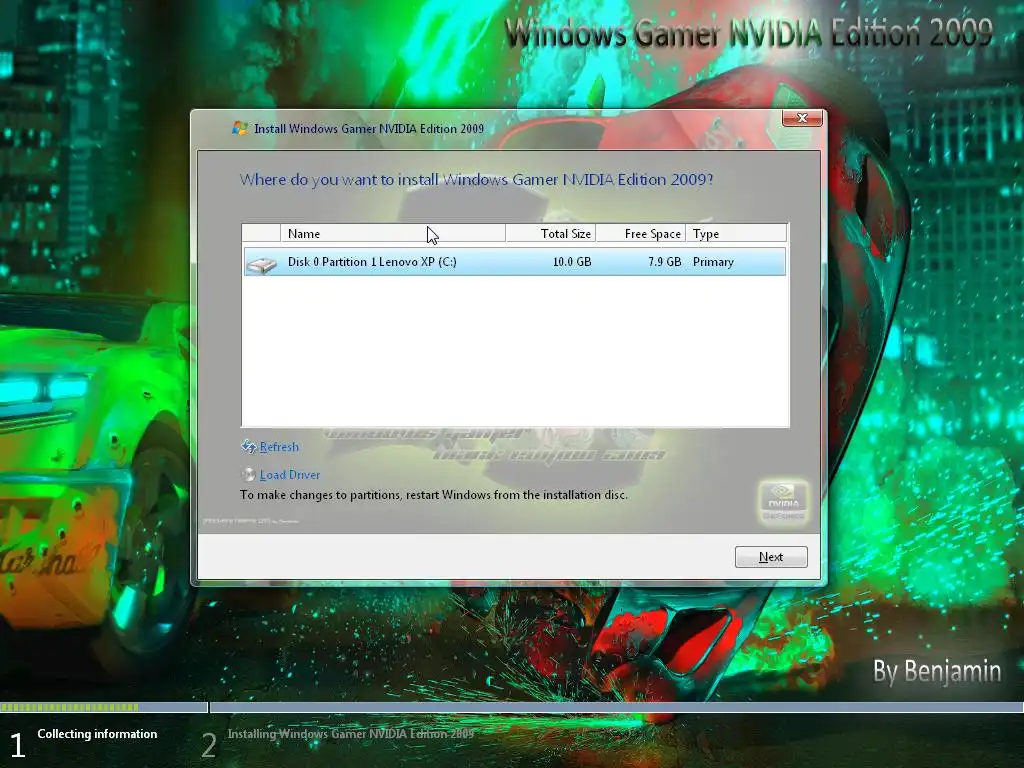Select Disk 0 Partition 1 Lenovo XP (C:)
This screenshot has height=768, width=1024.
point(515,262)
